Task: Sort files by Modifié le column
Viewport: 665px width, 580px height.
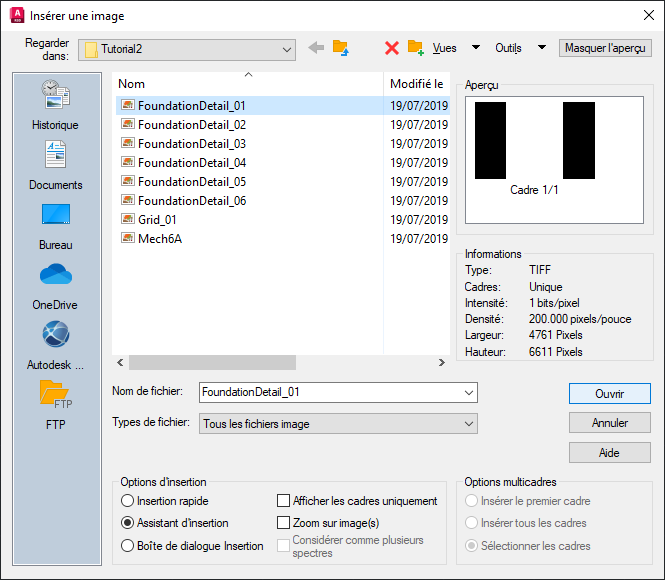Action: pos(417,84)
